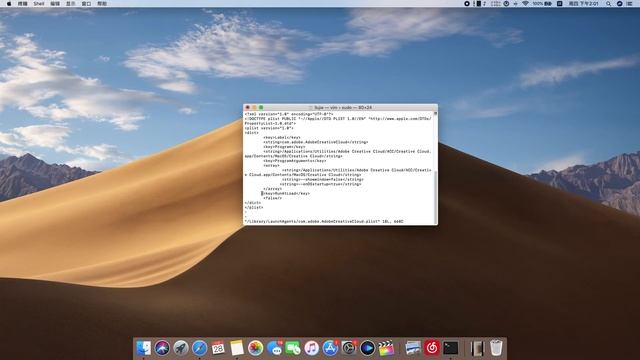
Task: Open System Preferences gear icon
Action: [x=349, y=348]
